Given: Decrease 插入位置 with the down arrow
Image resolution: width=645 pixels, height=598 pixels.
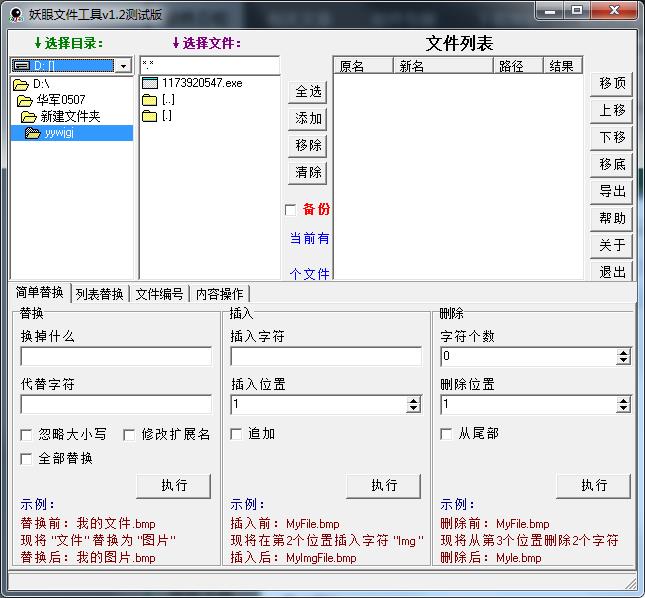Looking at the screenshot, I should tap(413, 409).
